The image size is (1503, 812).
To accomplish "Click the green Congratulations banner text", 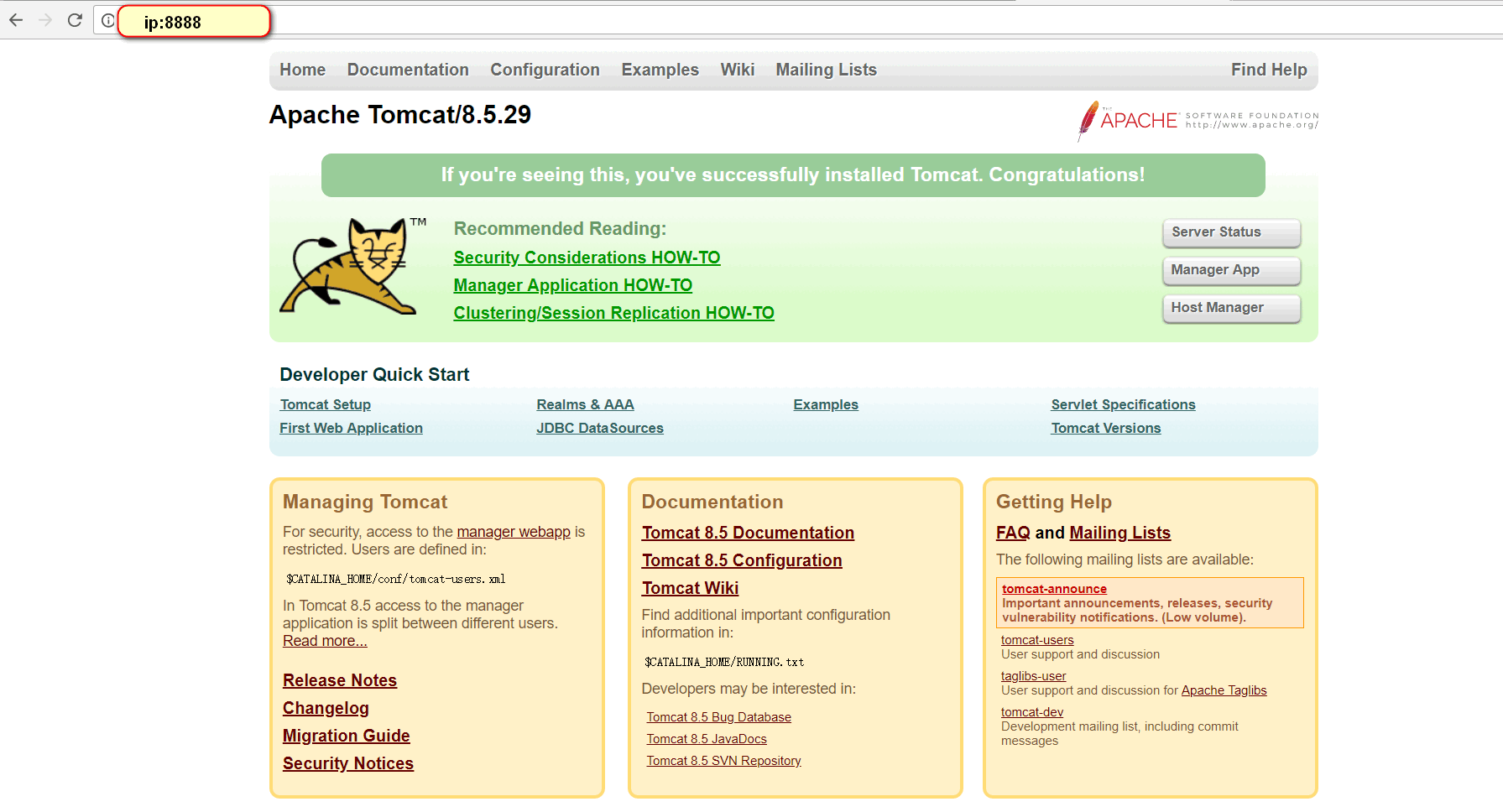I will tap(793, 175).
